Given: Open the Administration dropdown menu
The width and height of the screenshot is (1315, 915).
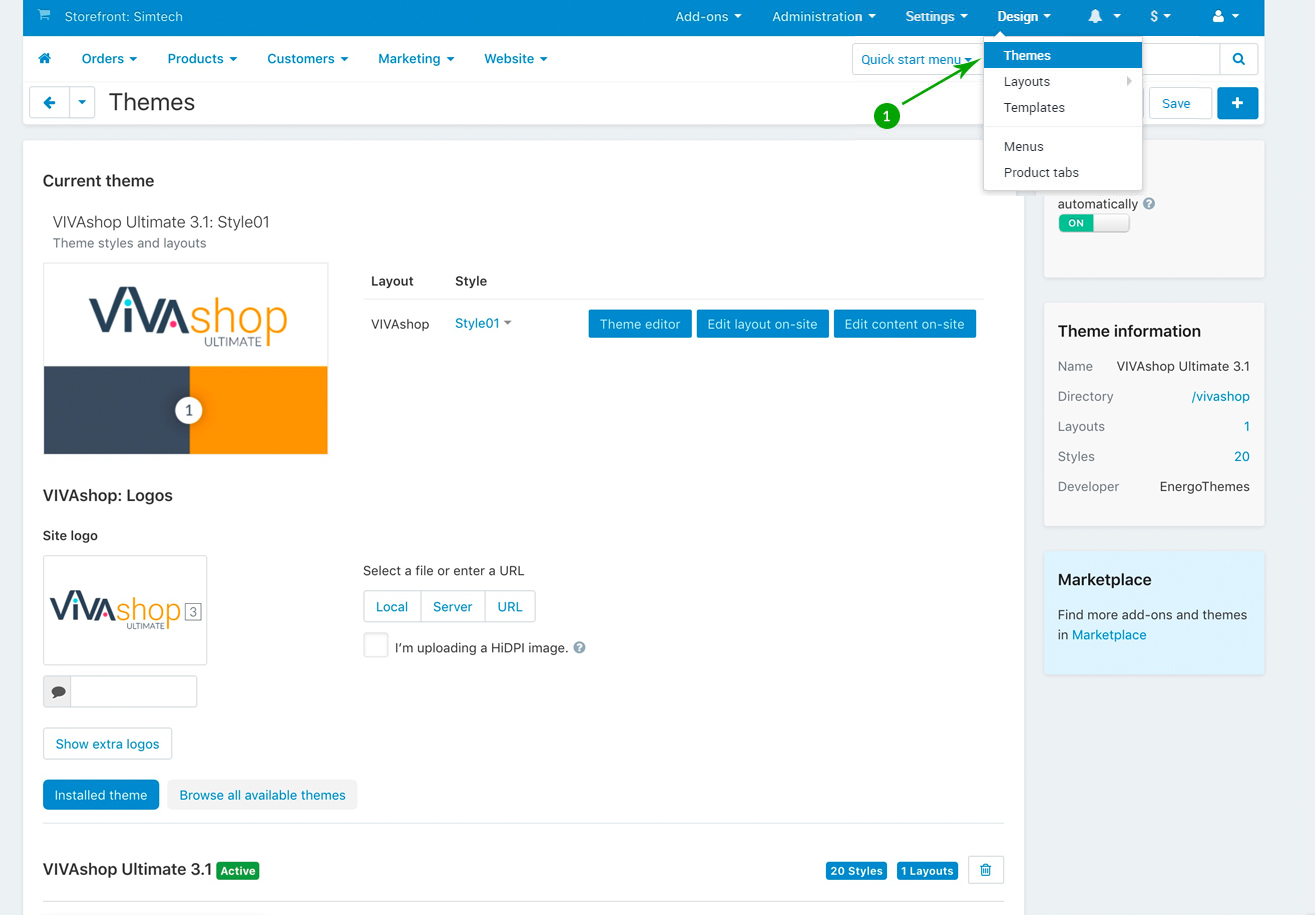Looking at the screenshot, I should pos(824,16).
